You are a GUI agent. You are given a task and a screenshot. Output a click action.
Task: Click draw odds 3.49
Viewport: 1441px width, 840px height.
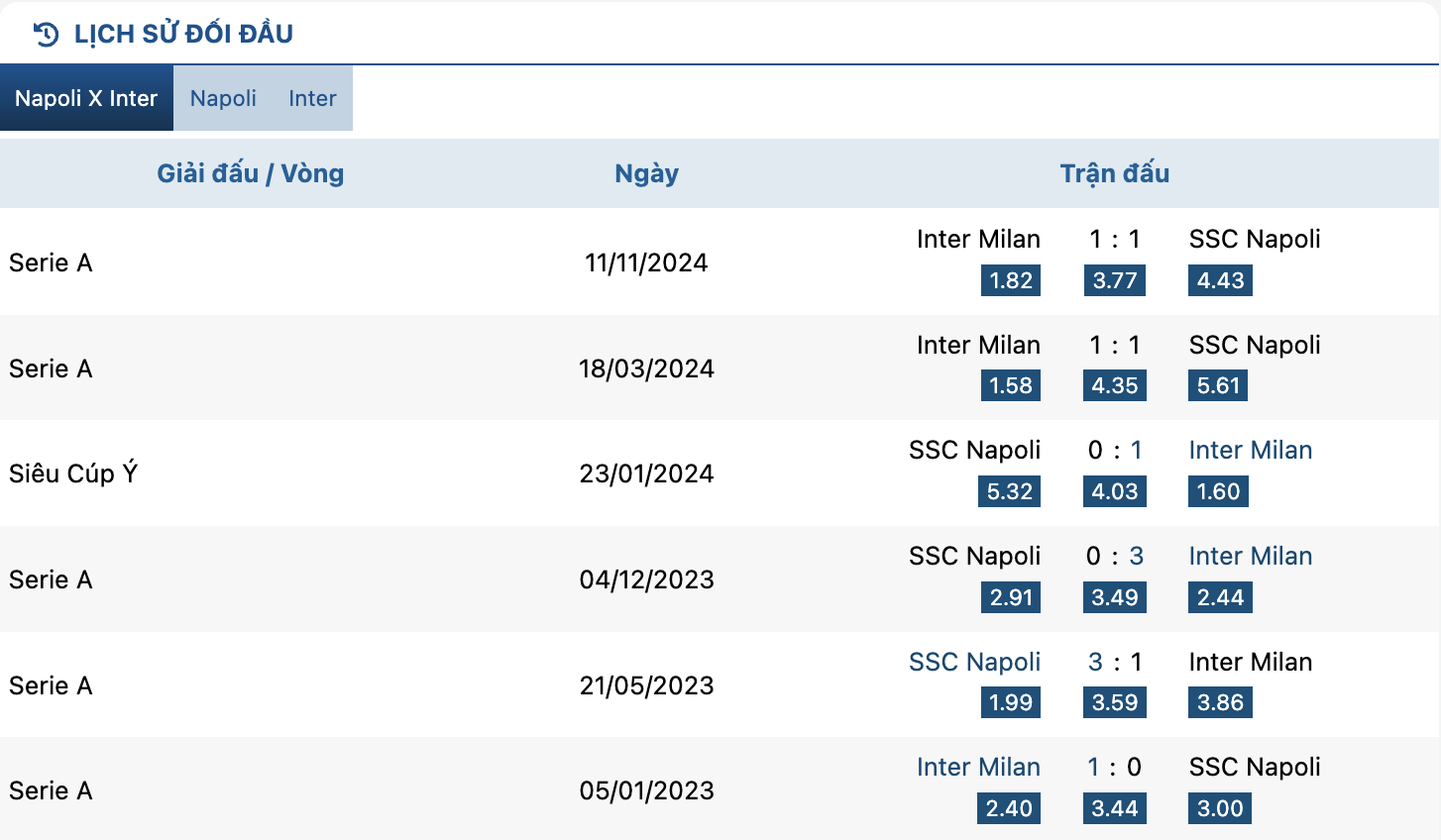1115,597
